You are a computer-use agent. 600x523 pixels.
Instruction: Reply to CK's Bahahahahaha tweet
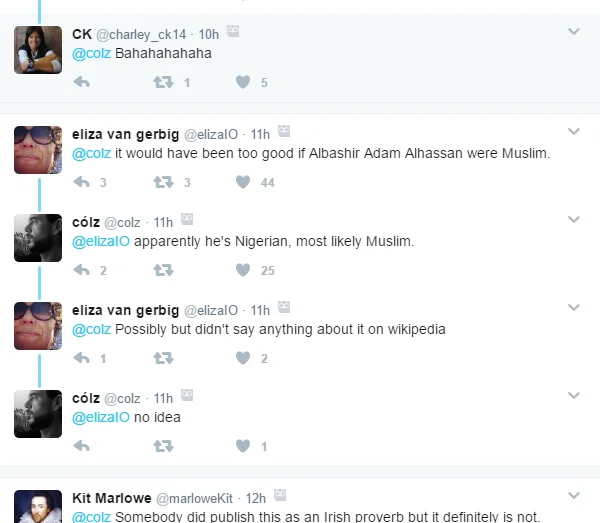click(x=82, y=82)
